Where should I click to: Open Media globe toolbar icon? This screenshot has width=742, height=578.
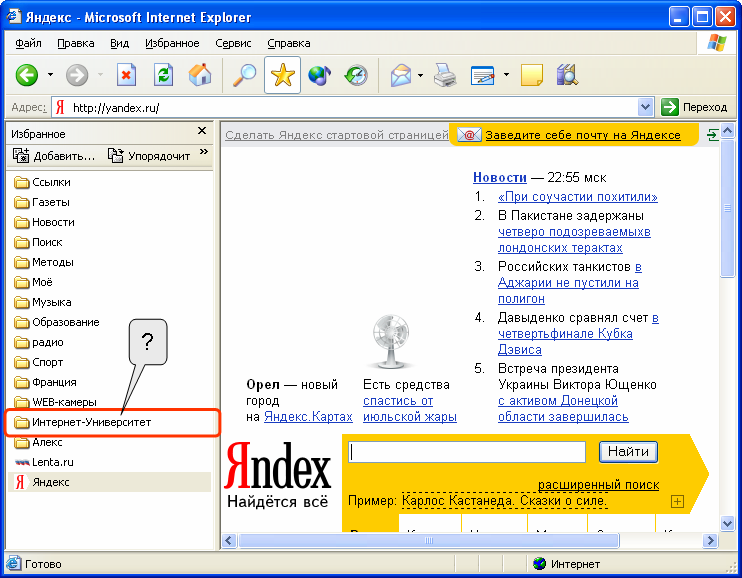320,75
